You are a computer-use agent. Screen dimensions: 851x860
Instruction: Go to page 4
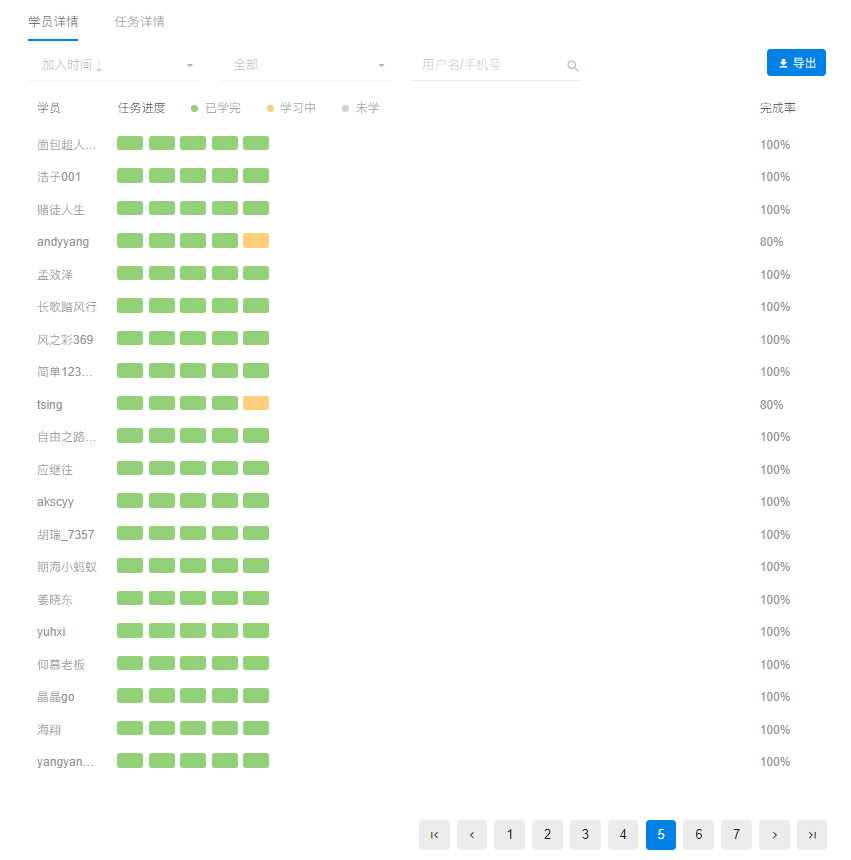623,835
